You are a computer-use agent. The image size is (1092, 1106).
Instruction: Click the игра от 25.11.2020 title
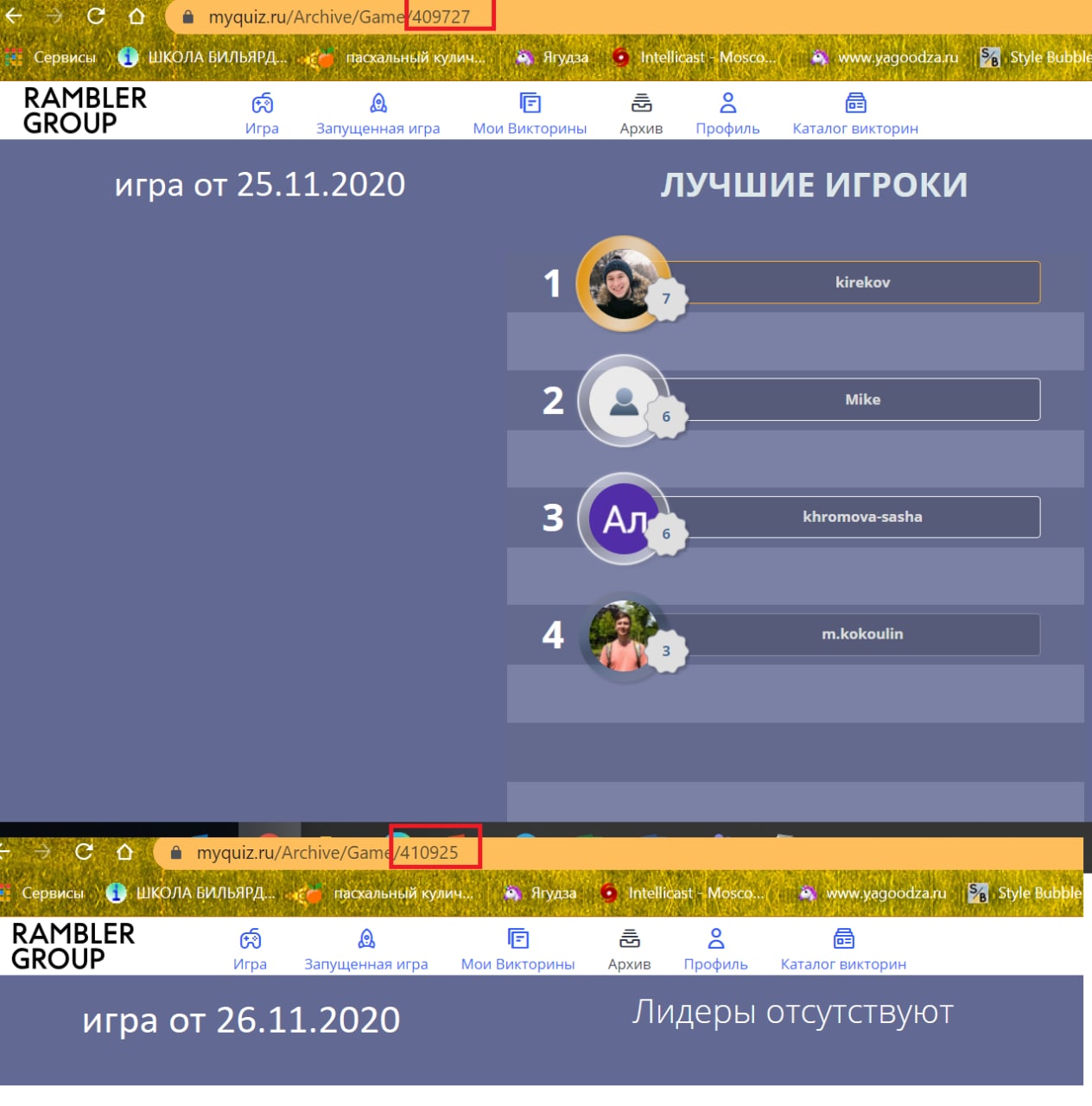[260, 185]
